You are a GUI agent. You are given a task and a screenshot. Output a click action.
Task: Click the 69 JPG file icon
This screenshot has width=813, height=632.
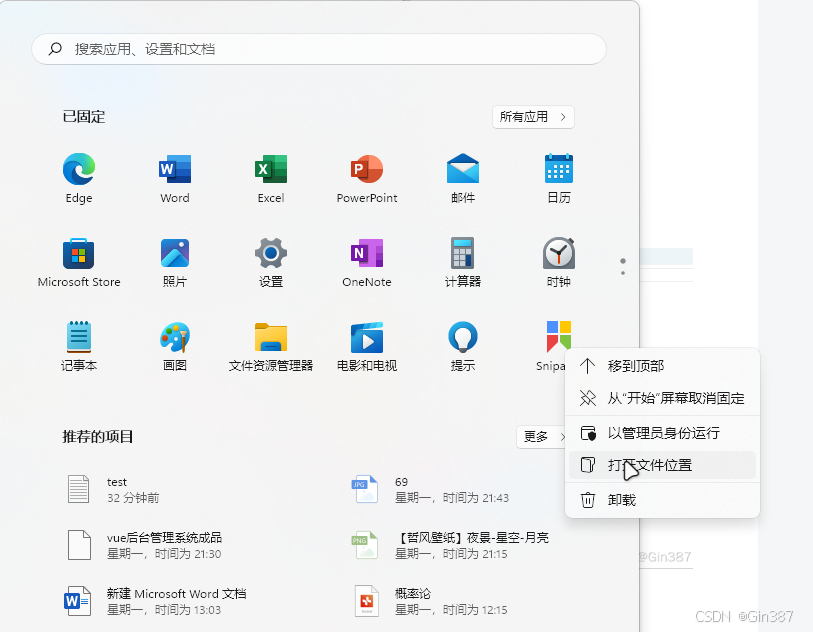coord(366,489)
